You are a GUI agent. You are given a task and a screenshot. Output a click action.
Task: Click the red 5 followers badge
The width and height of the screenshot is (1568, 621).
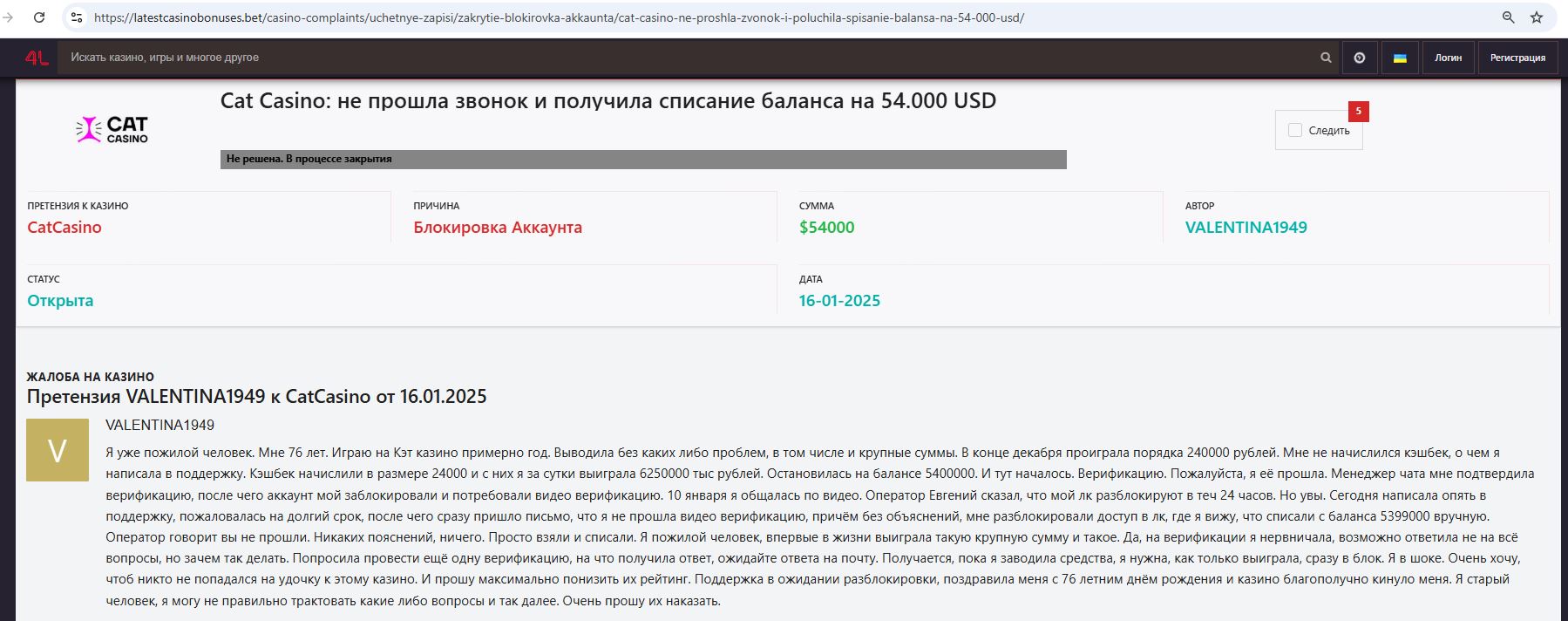(x=1358, y=111)
